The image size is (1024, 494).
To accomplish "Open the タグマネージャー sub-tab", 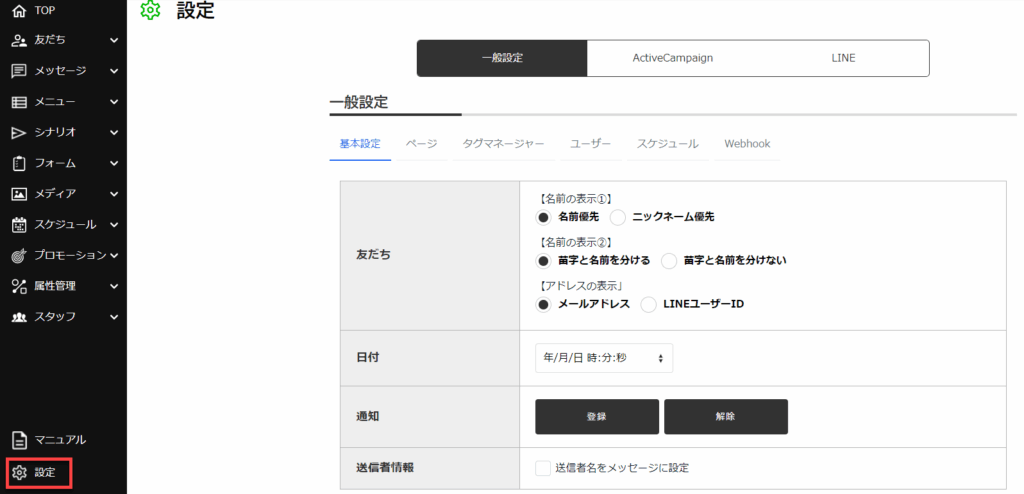I will click(x=503, y=144).
